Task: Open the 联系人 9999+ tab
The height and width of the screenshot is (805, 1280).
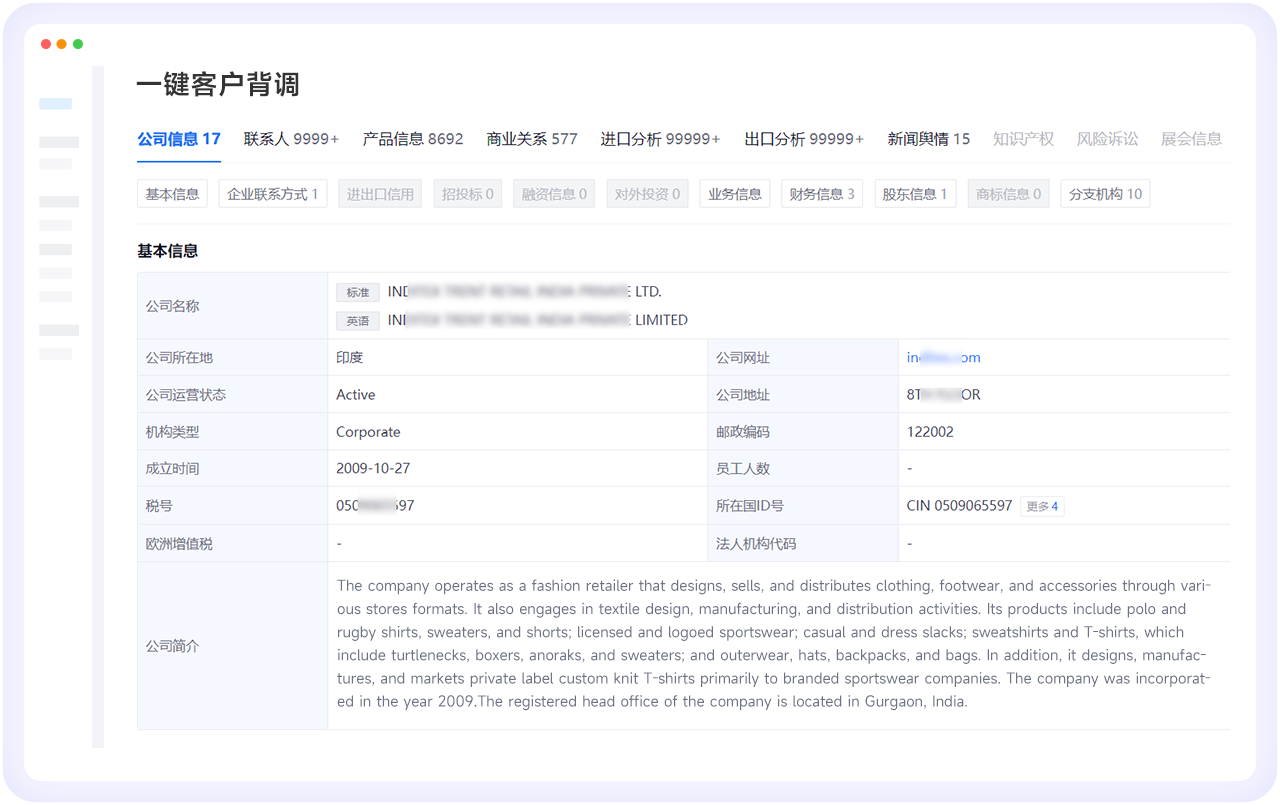Action: tap(291, 139)
